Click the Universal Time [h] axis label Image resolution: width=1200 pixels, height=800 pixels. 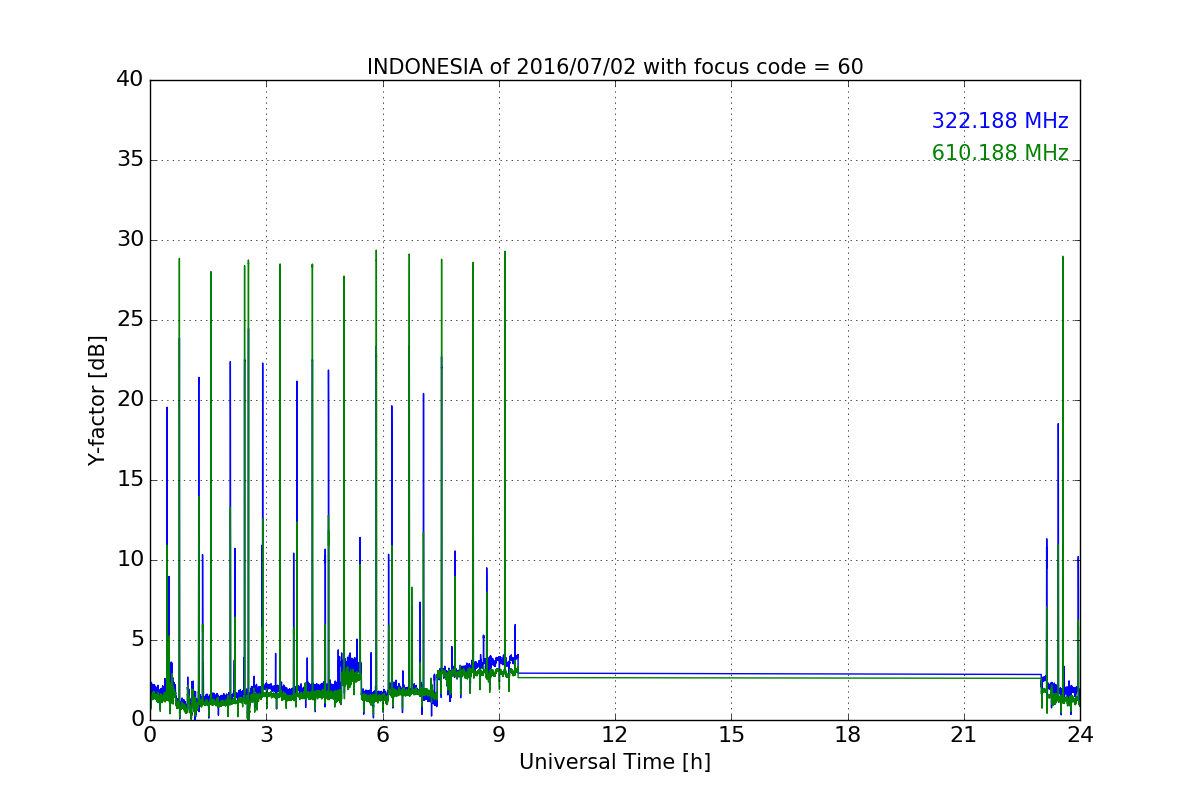(x=615, y=762)
